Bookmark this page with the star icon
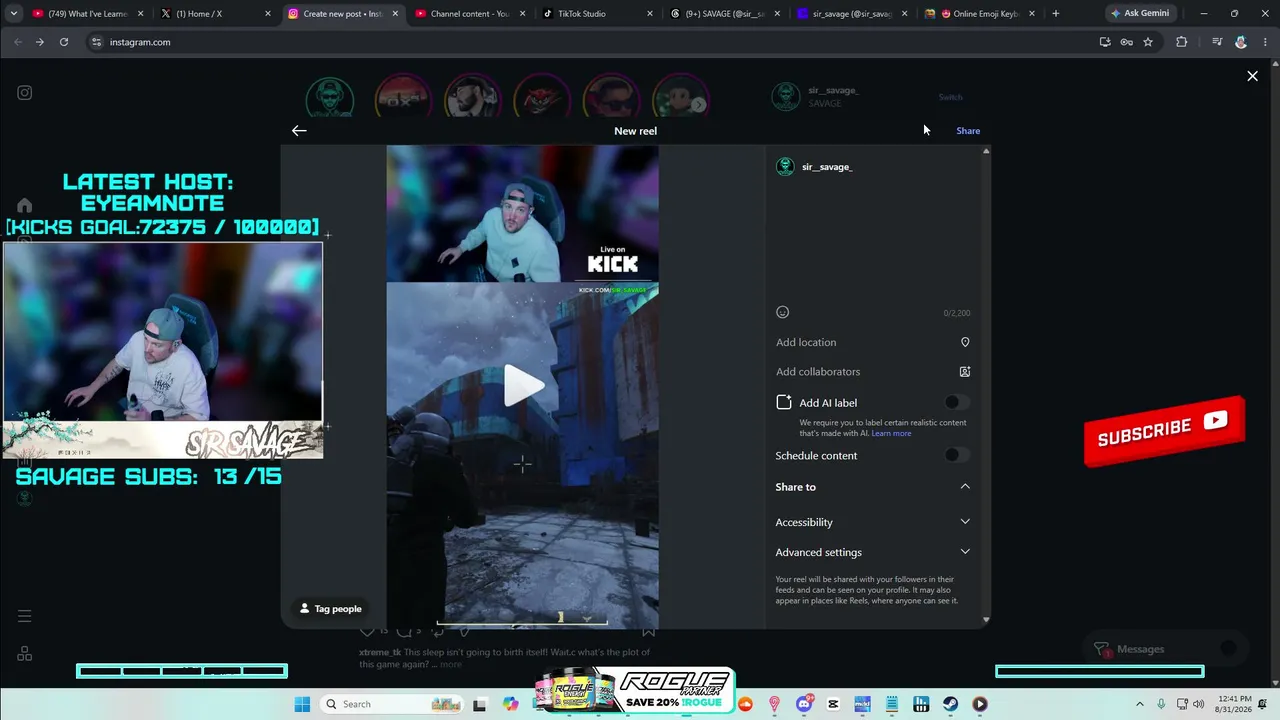This screenshot has width=1280, height=720. coord(1148,42)
